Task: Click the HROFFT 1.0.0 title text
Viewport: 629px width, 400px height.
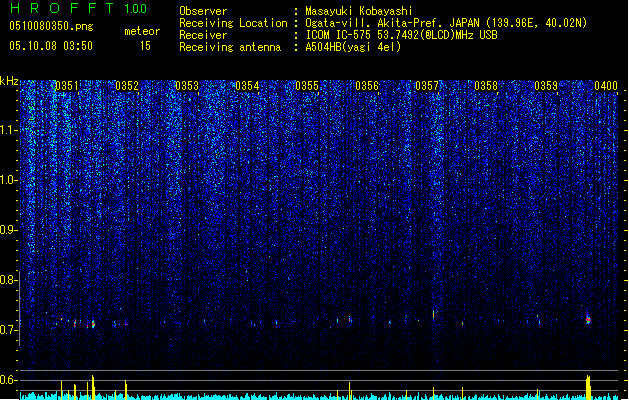Action: [79, 8]
